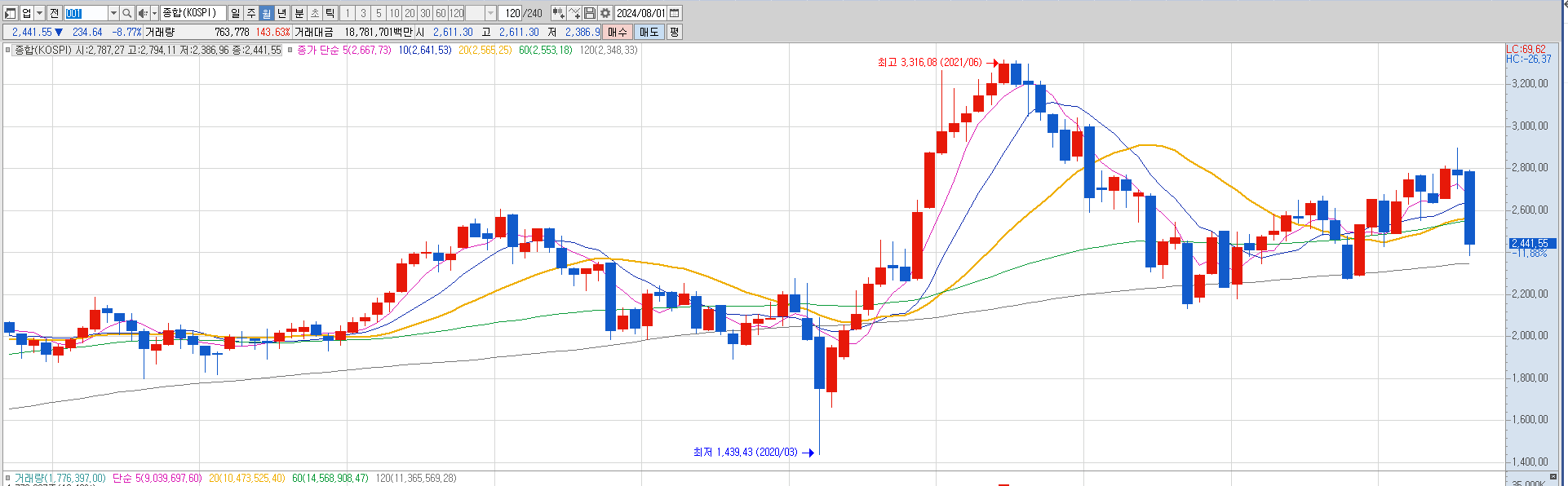The width and height of the screenshot is (1568, 486).
Task: Open the calendar picker icon
Action: pos(674,13)
